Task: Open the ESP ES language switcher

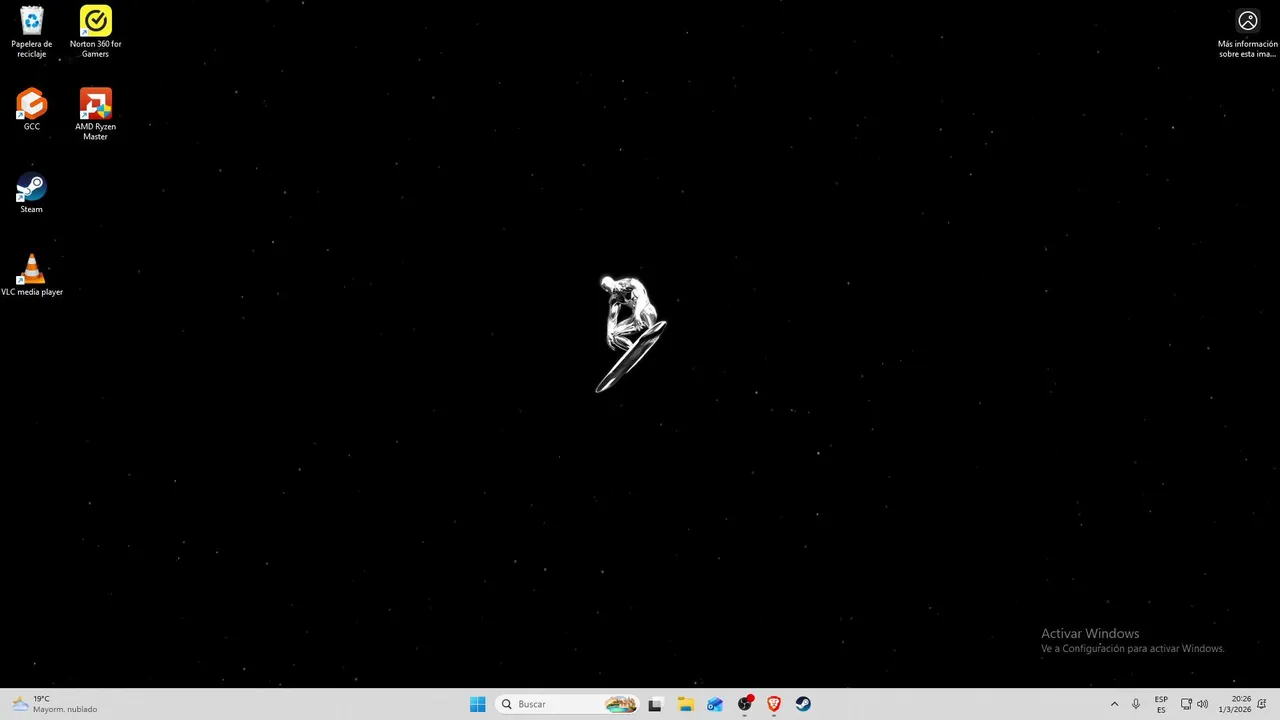Action: point(1161,704)
